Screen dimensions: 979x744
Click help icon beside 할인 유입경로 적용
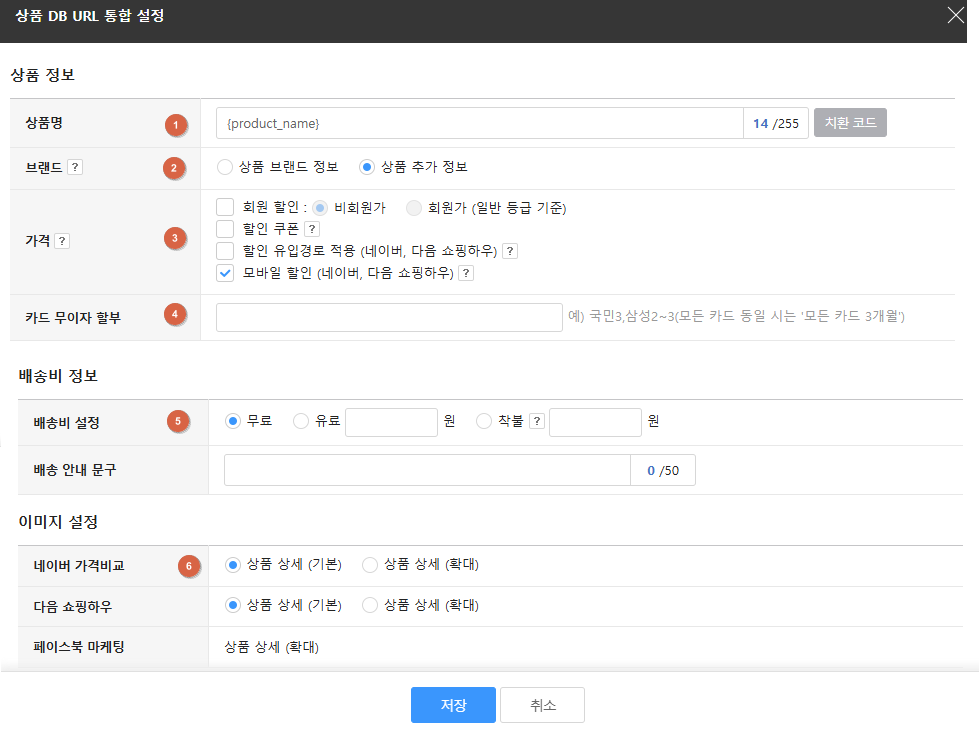point(510,251)
